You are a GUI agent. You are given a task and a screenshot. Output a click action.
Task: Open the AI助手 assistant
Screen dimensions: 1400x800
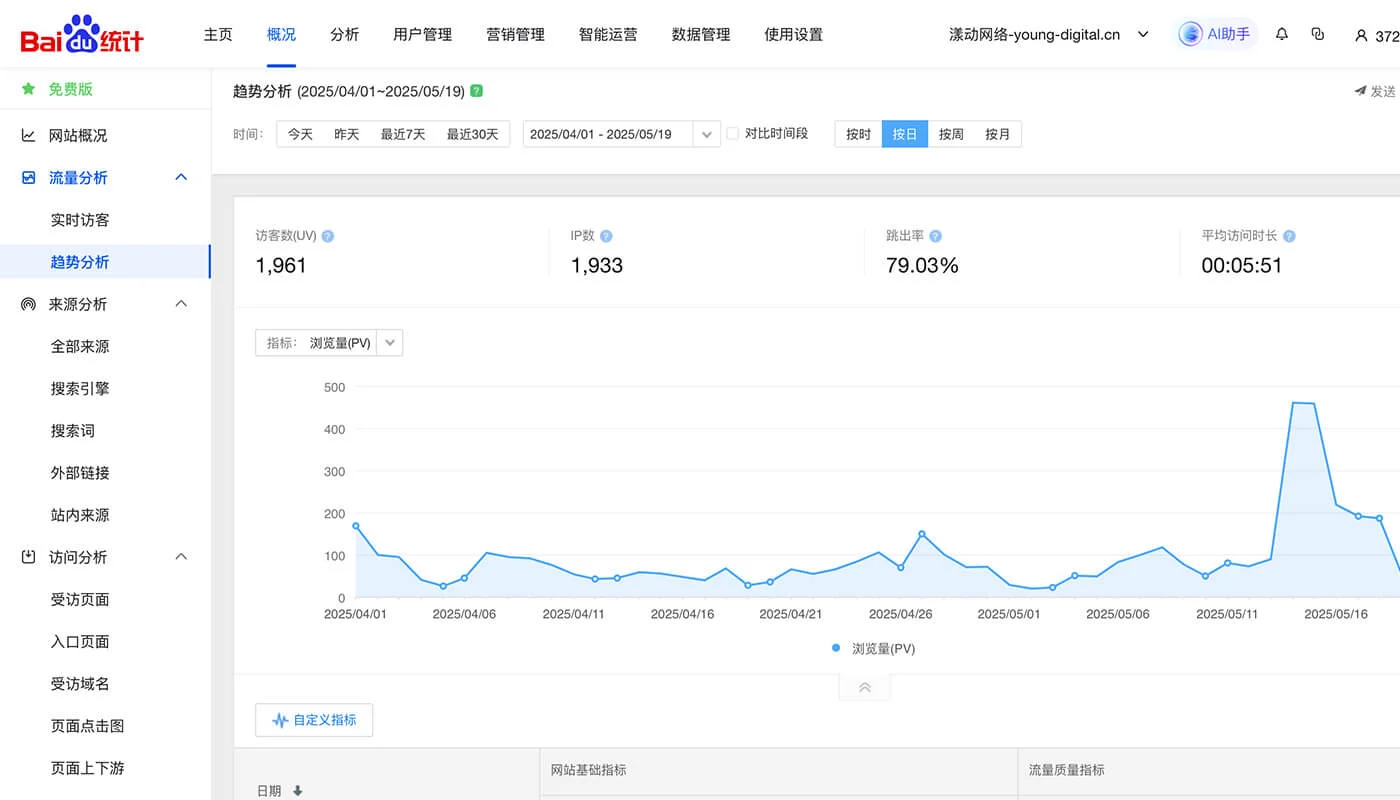(1215, 33)
